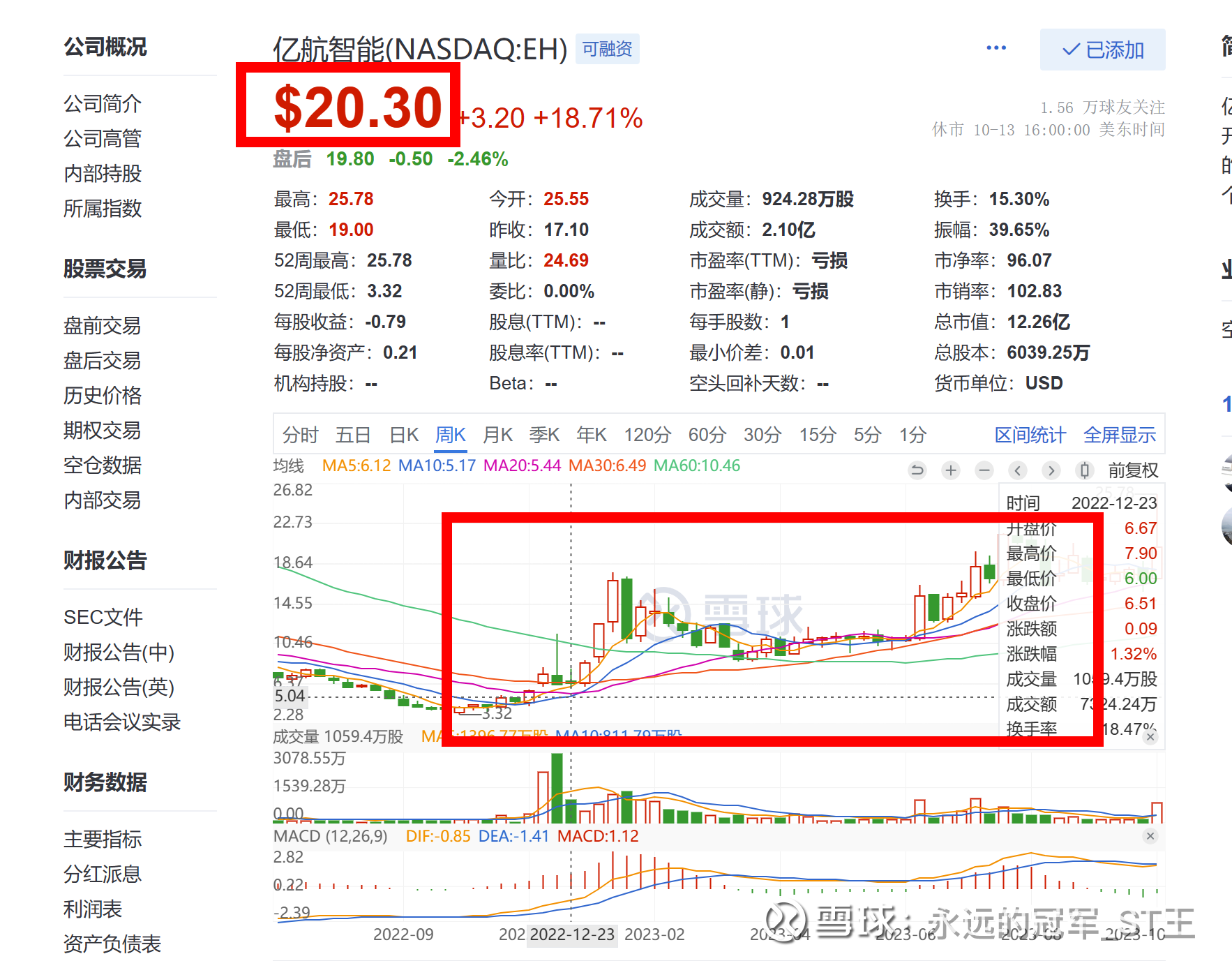The image size is (1232, 961).
Task: Expand the 120分 interval option
Action: pyautogui.click(x=647, y=434)
